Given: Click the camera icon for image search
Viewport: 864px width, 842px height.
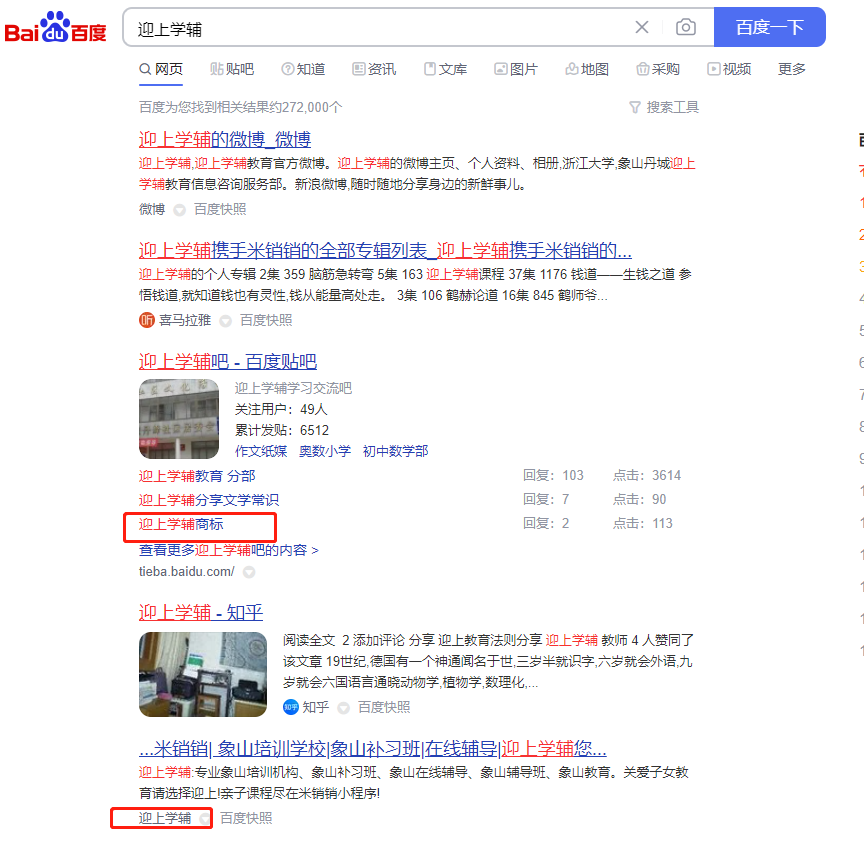Looking at the screenshot, I should coord(686,28).
